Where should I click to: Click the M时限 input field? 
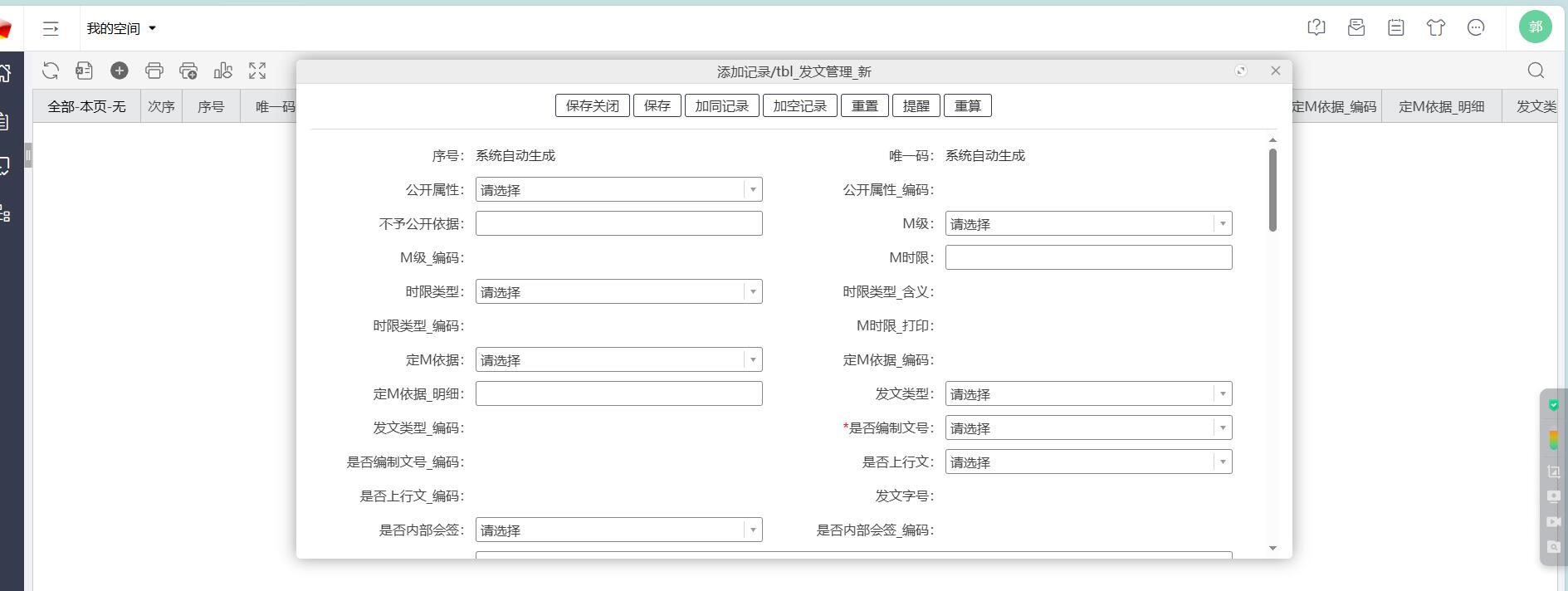click(1088, 258)
